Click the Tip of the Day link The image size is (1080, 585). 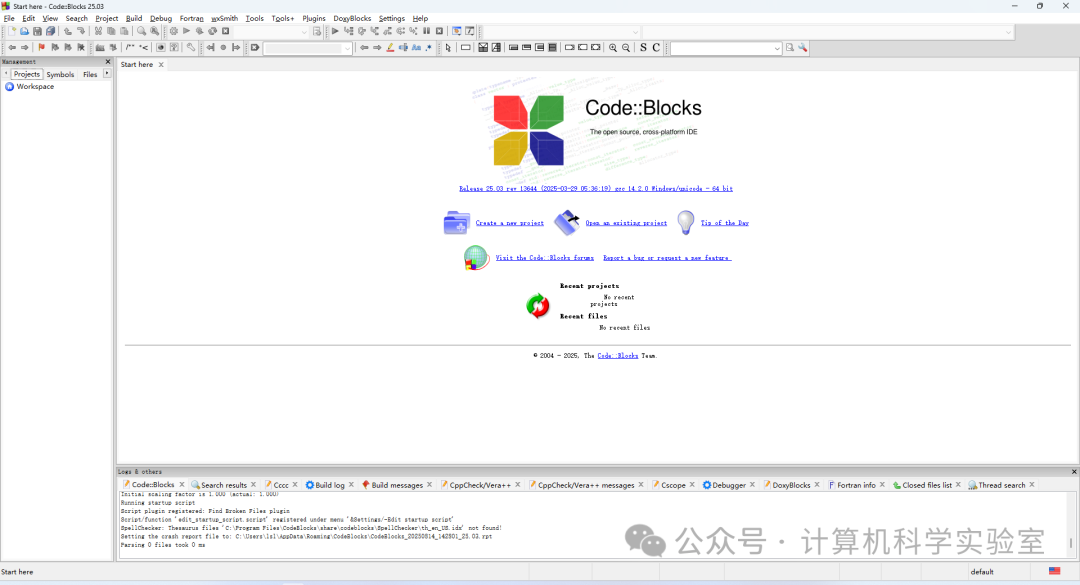click(725, 223)
